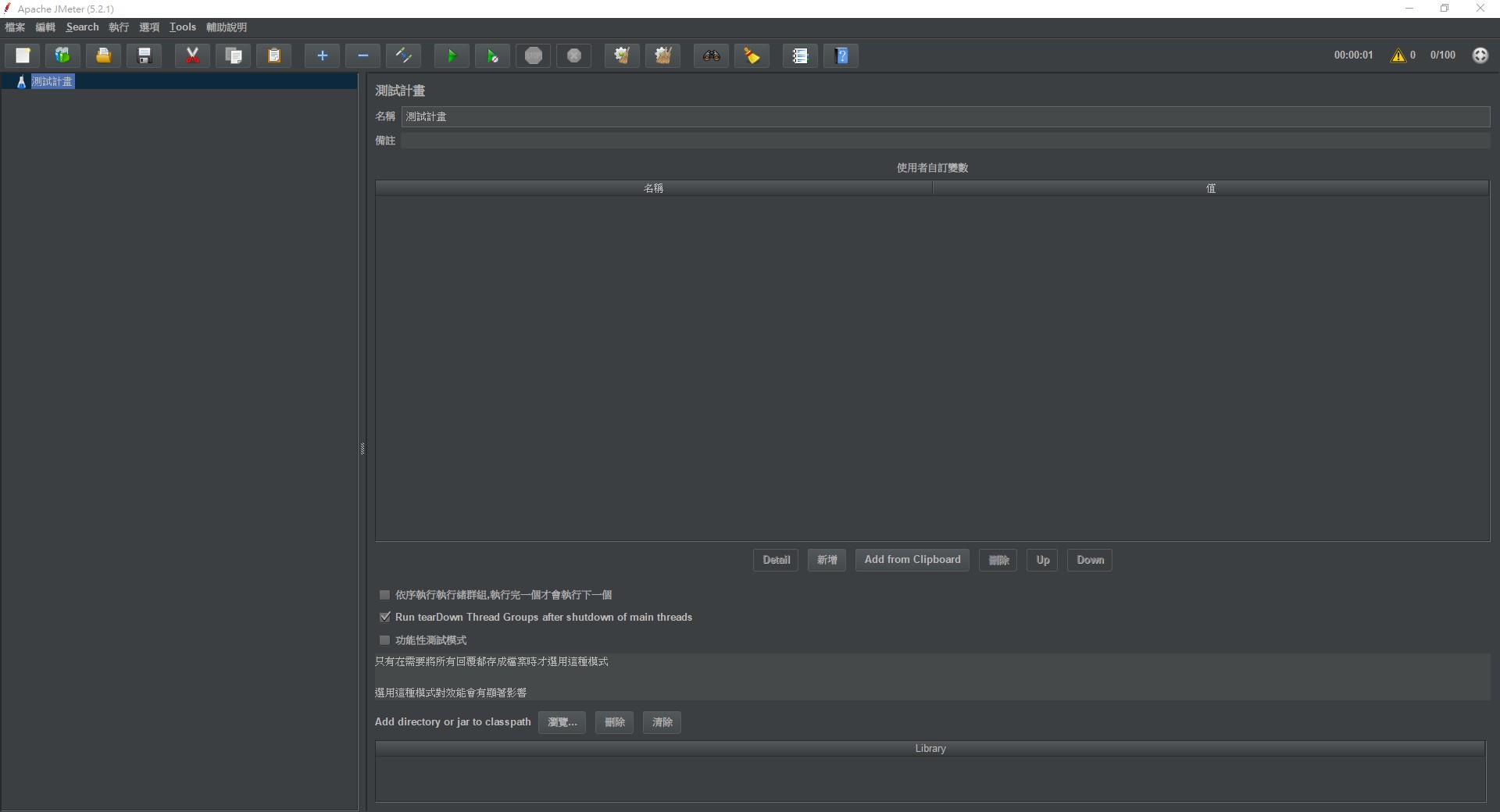
Task: Click the Add from Clipboard button
Action: coord(912,560)
